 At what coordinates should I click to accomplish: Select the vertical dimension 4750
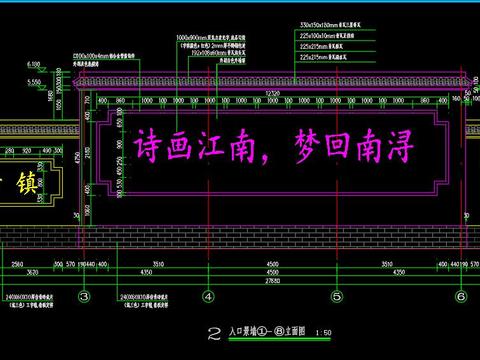(77, 158)
